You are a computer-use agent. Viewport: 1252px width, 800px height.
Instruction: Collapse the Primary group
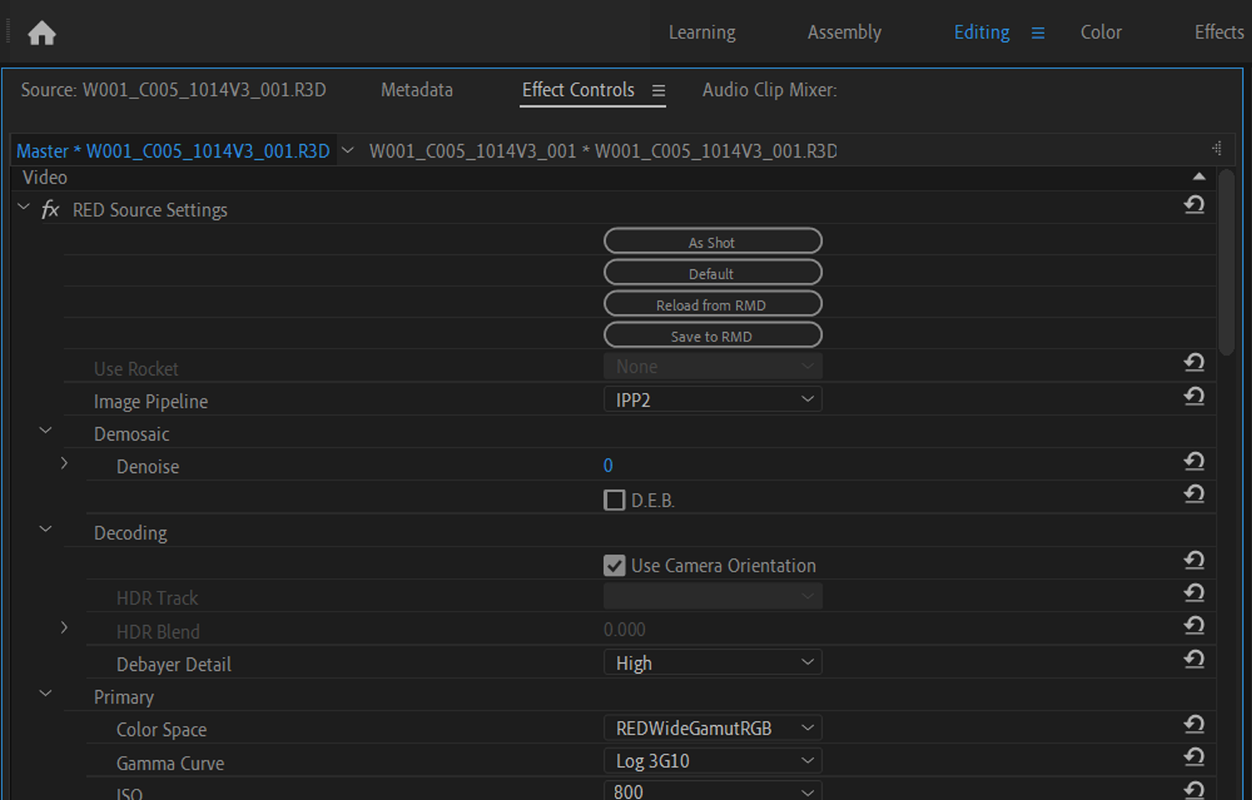pyautogui.click(x=45, y=694)
